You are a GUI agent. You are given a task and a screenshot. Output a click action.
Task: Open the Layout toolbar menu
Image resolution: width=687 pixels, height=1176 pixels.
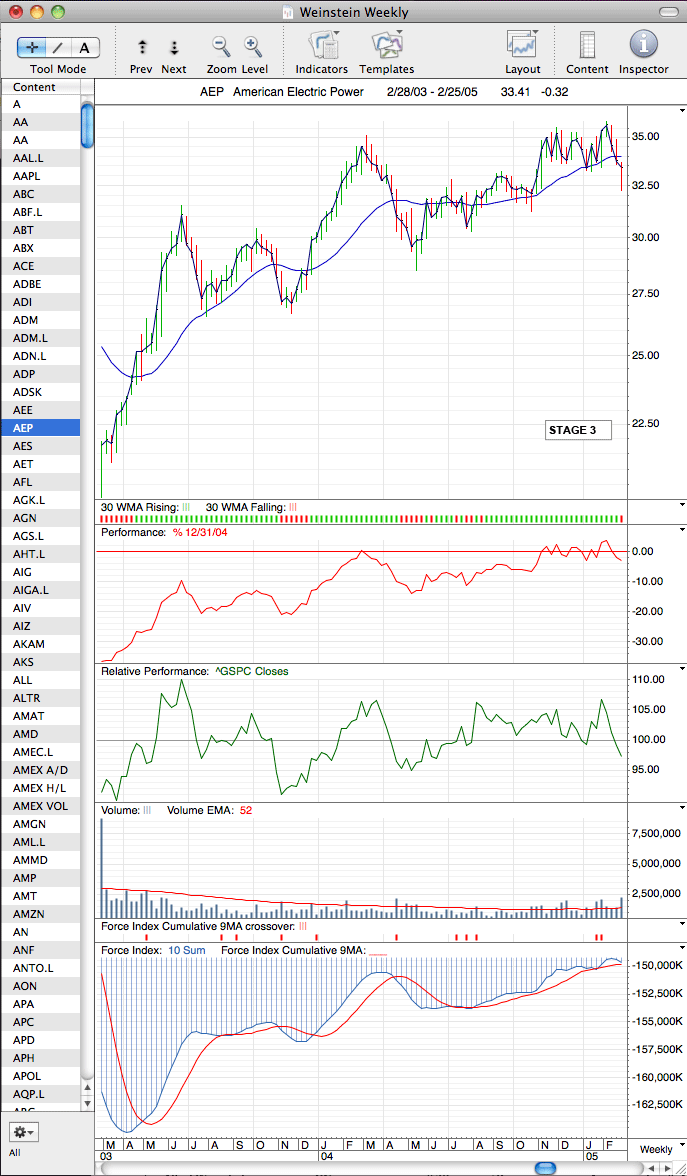click(x=523, y=46)
